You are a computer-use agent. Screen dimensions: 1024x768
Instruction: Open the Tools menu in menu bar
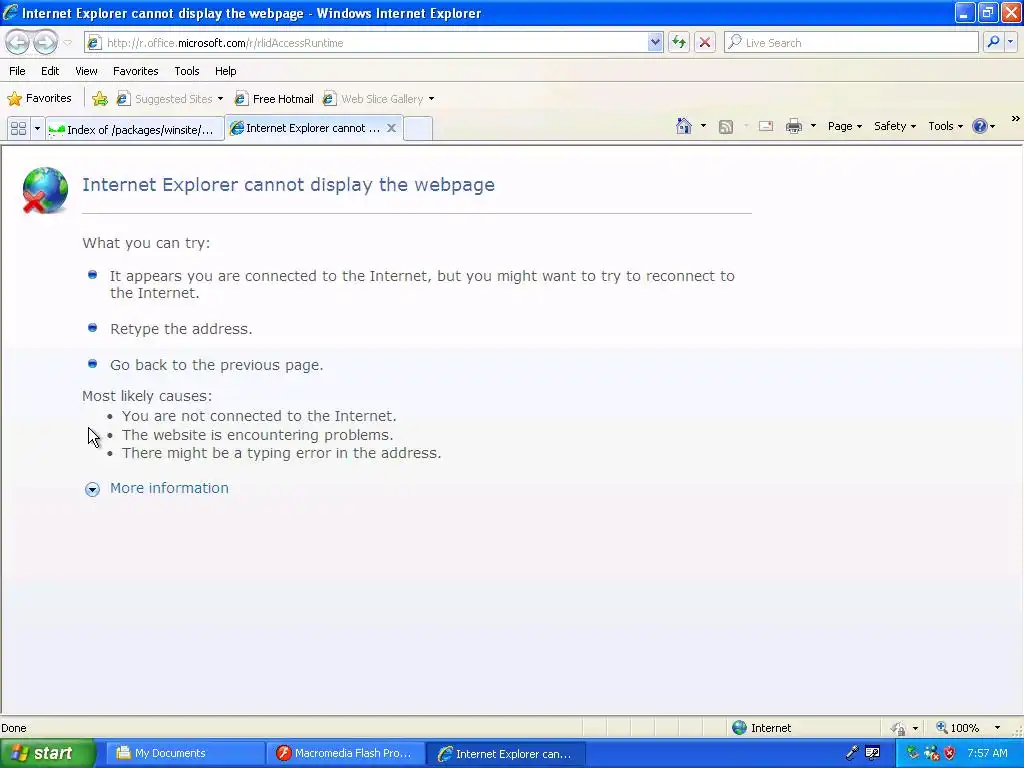pos(187,71)
